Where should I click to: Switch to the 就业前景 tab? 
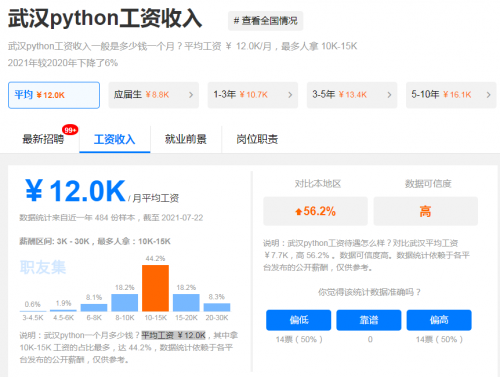[186, 139]
